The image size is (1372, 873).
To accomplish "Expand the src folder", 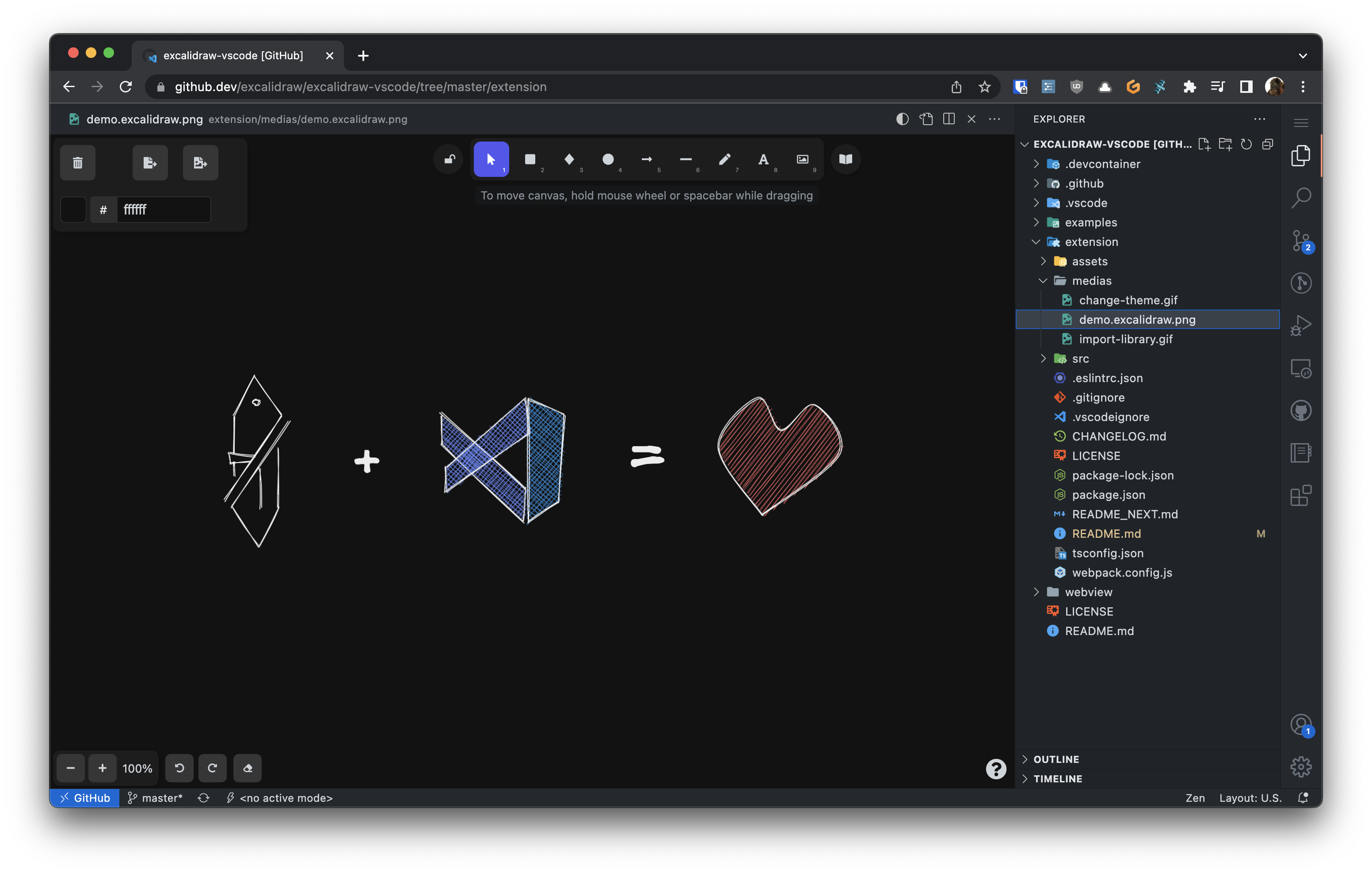I will [1080, 359].
